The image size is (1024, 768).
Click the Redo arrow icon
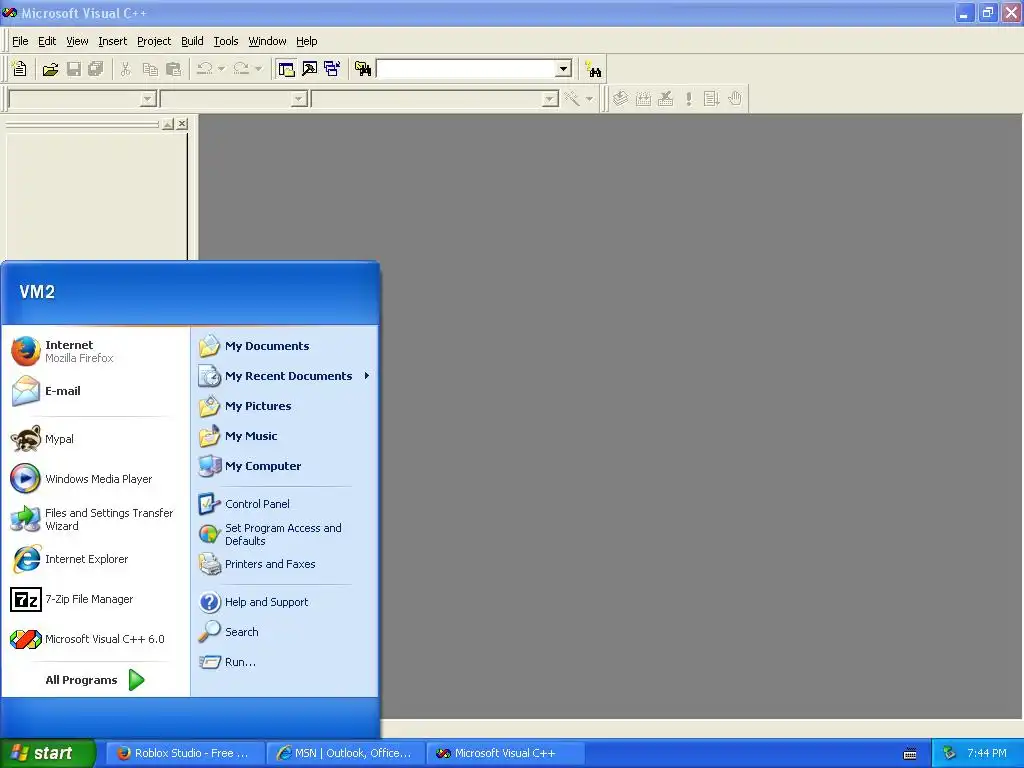coord(241,69)
